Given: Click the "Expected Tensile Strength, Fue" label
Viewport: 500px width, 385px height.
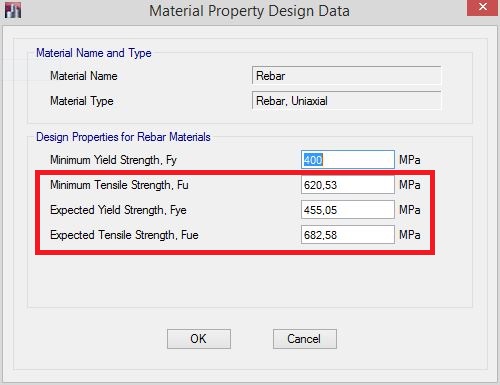Looking at the screenshot, I should point(124,235).
